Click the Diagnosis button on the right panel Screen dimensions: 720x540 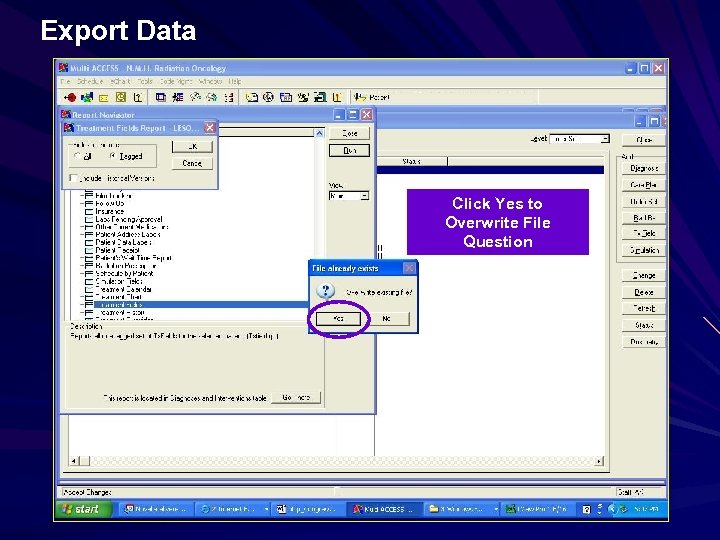(x=644, y=168)
